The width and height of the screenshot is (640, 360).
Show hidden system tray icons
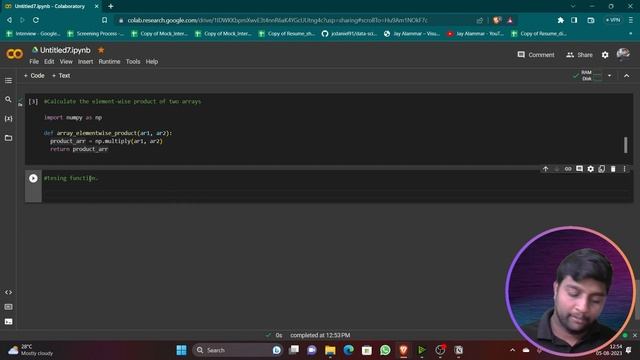[x=513, y=350]
